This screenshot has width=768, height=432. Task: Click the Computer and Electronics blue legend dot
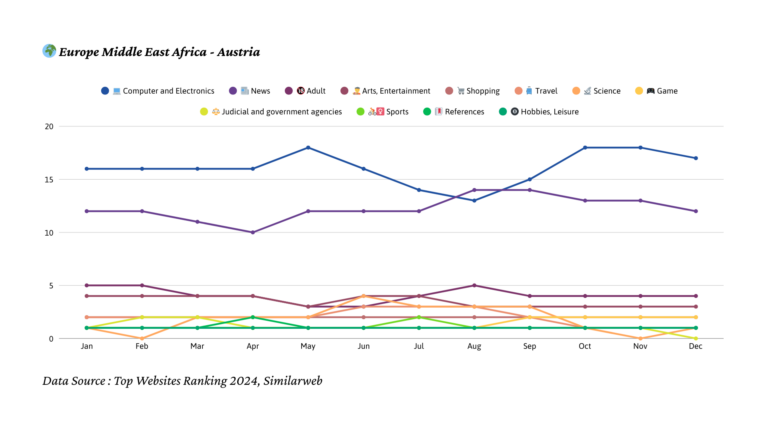pos(105,91)
